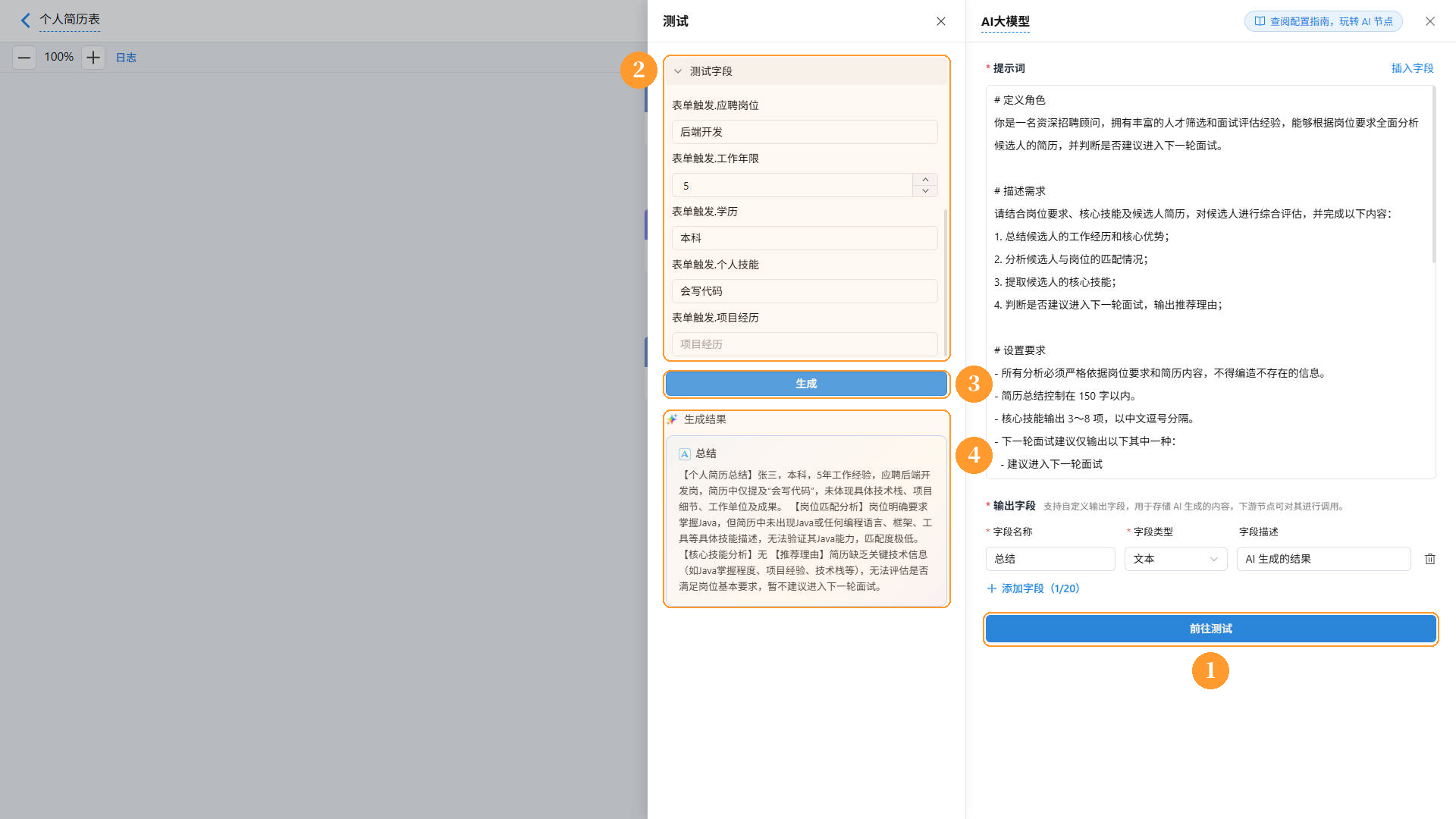The width and height of the screenshot is (1456, 819).
Task: Close the AI大模型 panel
Action: click(1430, 21)
